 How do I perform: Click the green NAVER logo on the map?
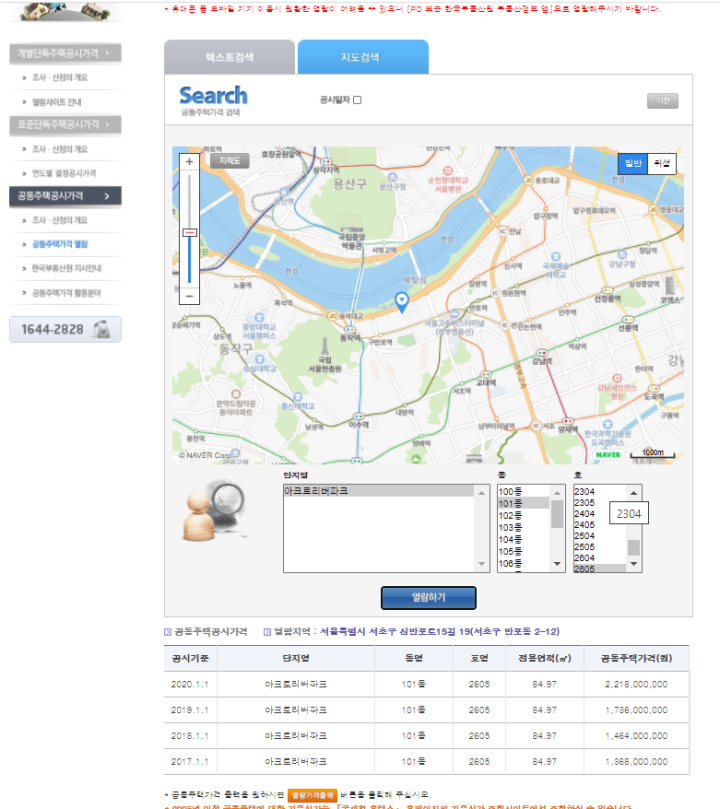pos(608,455)
